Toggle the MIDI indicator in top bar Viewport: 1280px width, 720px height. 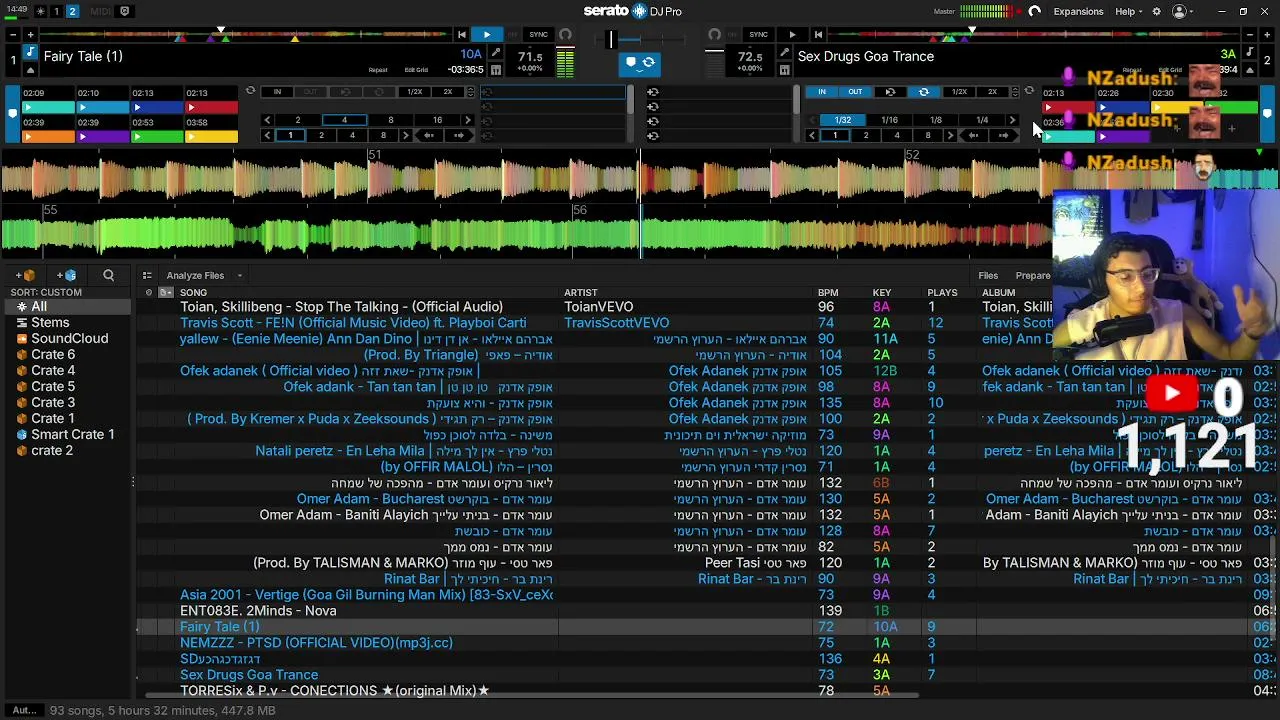point(101,11)
